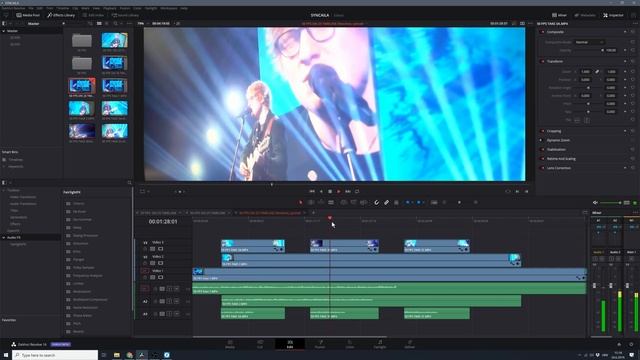
Task: Select the Timelines smart bin
Action: [x=16, y=160]
